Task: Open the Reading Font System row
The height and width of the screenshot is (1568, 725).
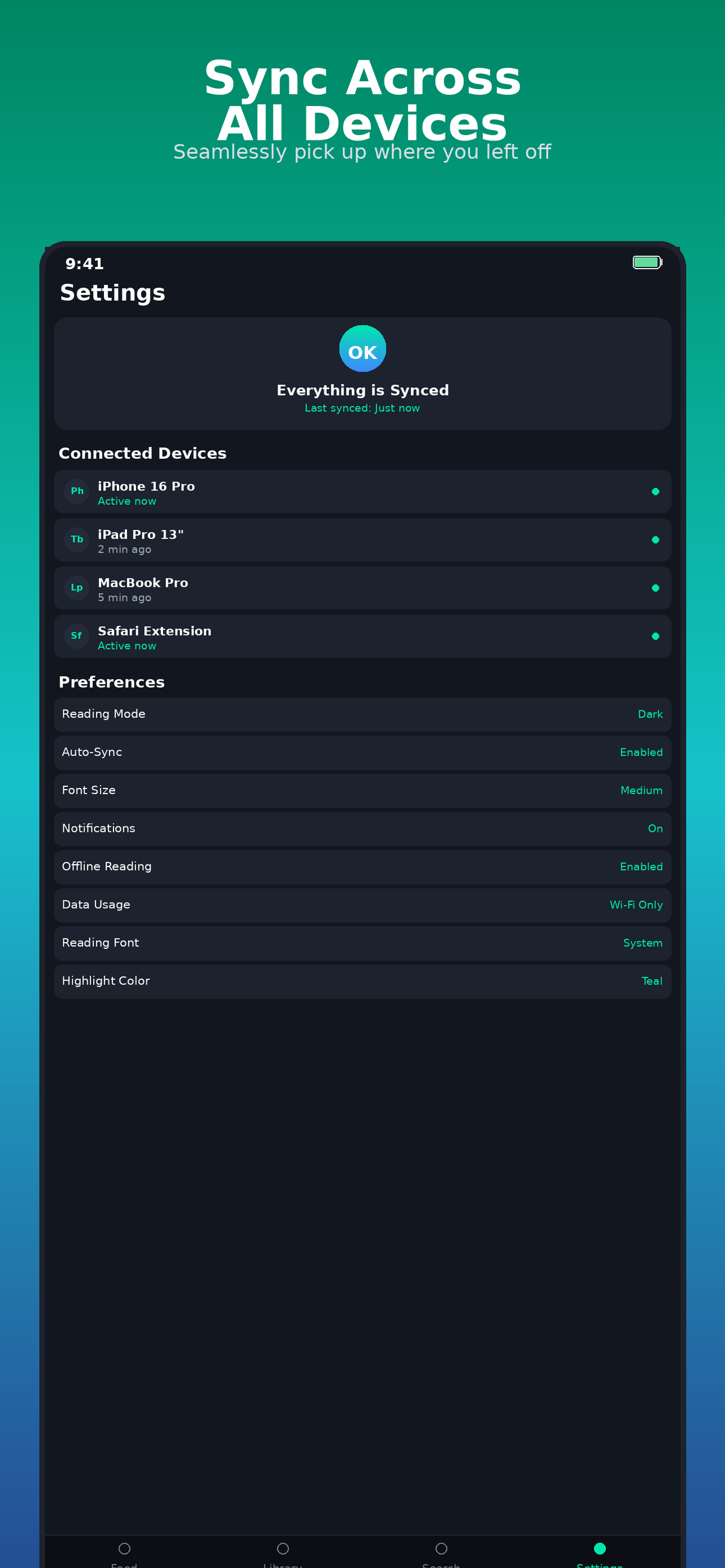Action: pyautogui.click(x=362, y=943)
